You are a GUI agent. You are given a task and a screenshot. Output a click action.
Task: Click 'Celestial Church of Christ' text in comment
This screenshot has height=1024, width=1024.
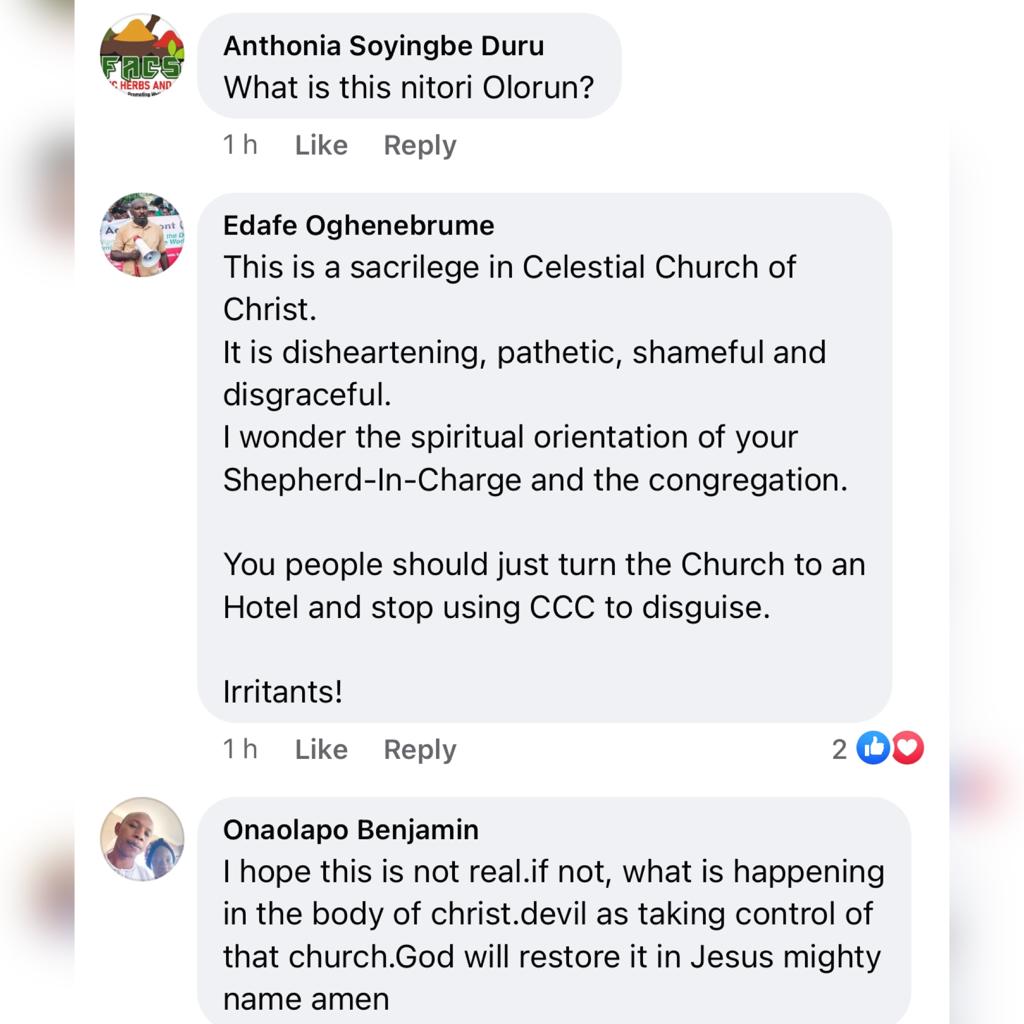[660, 267]
